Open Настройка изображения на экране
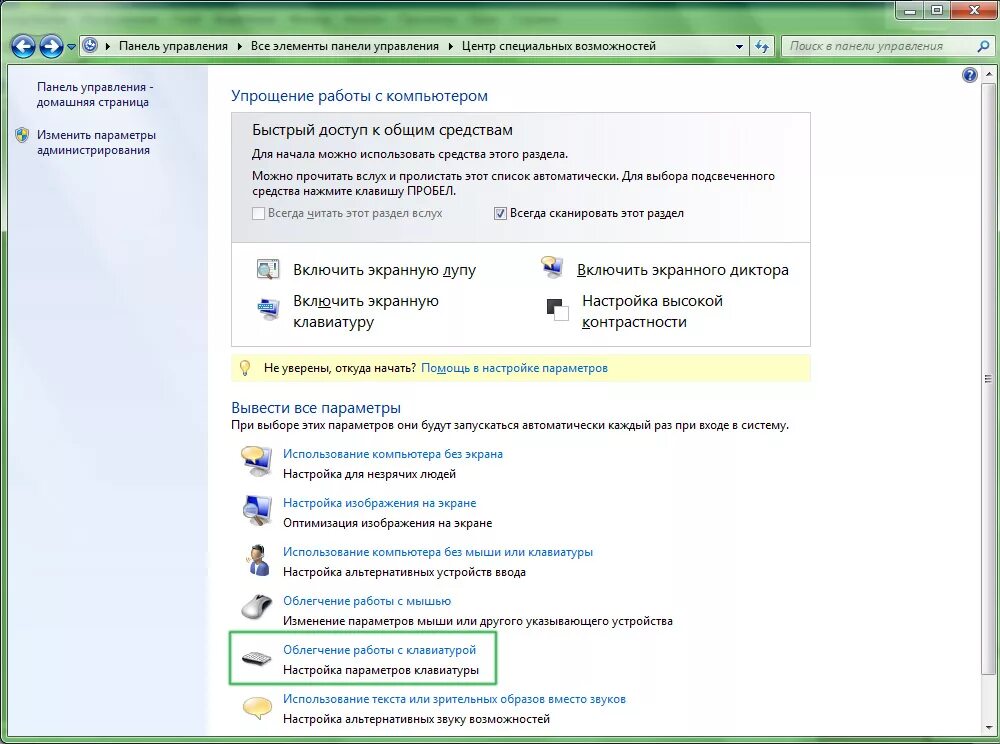Screen dimensions: 1000x744 tap(379, 503)
